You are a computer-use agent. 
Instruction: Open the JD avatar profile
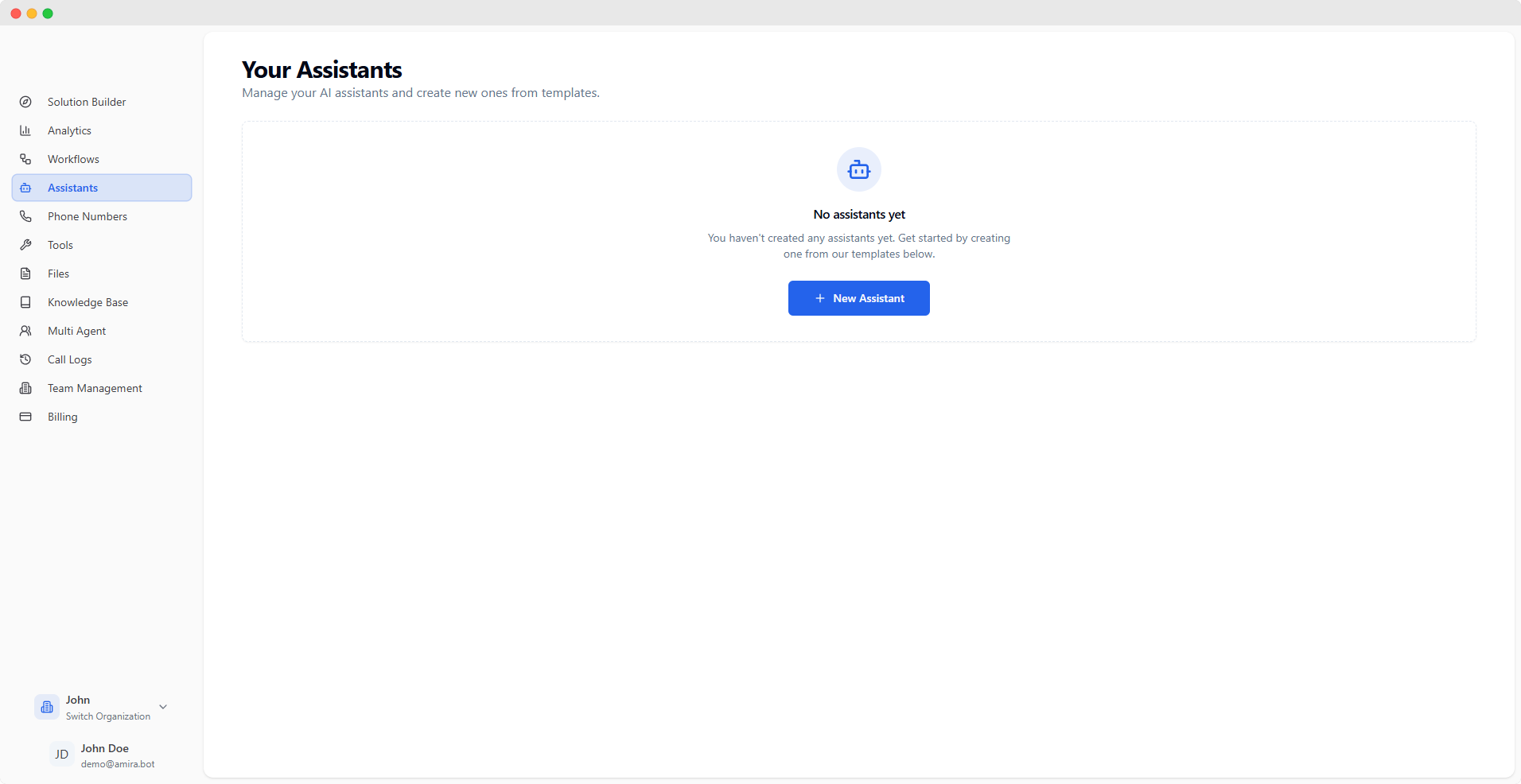tap(61, 754)
